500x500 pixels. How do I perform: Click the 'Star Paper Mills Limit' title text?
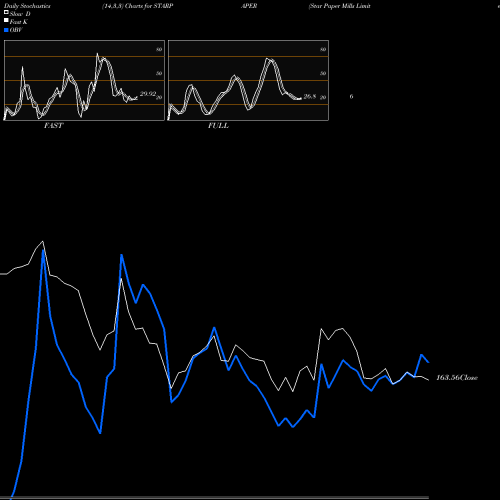pyautogui.click(x=340, y=6)
